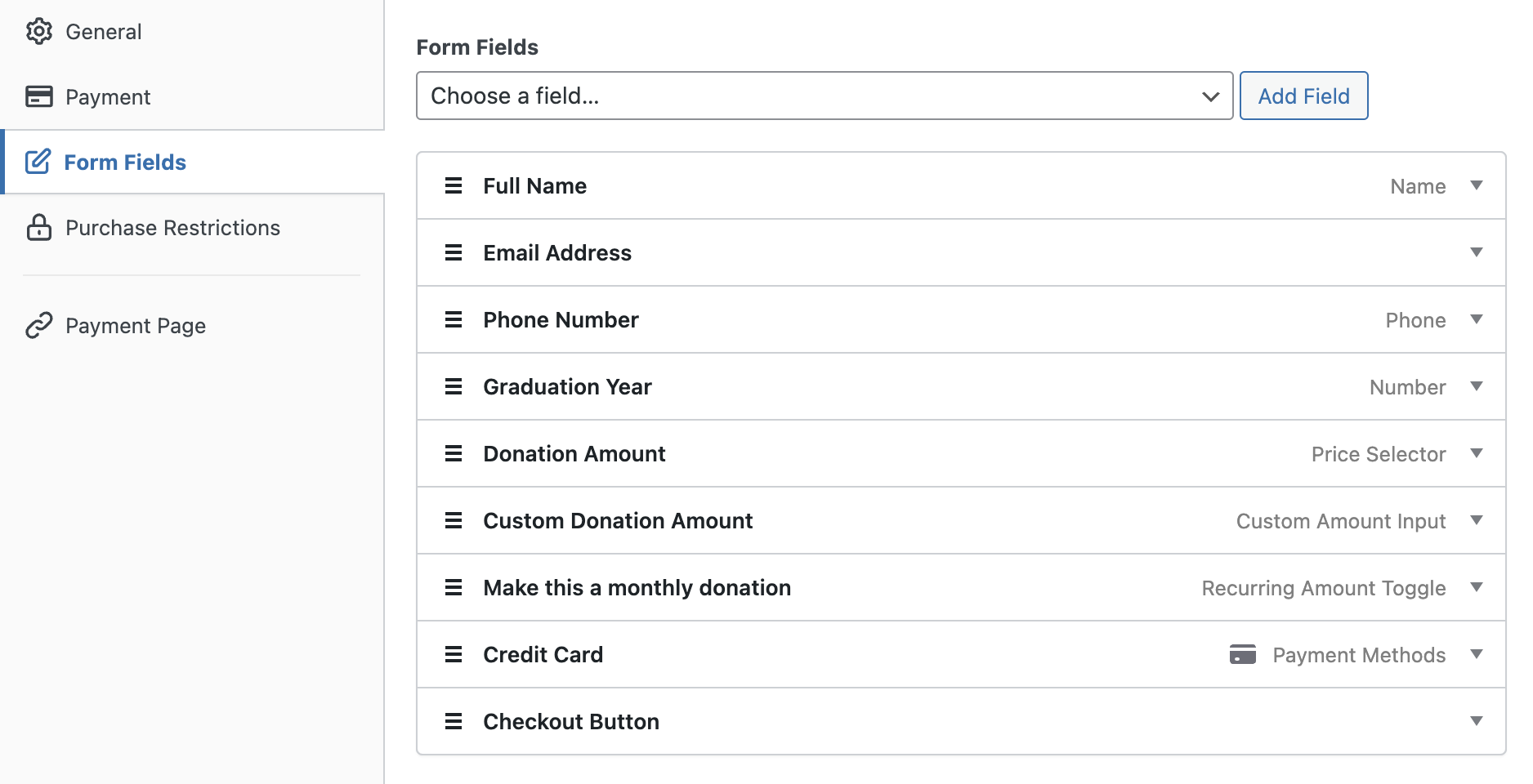Expand the Custom Donation Amount field

(x=1477, y=520)
